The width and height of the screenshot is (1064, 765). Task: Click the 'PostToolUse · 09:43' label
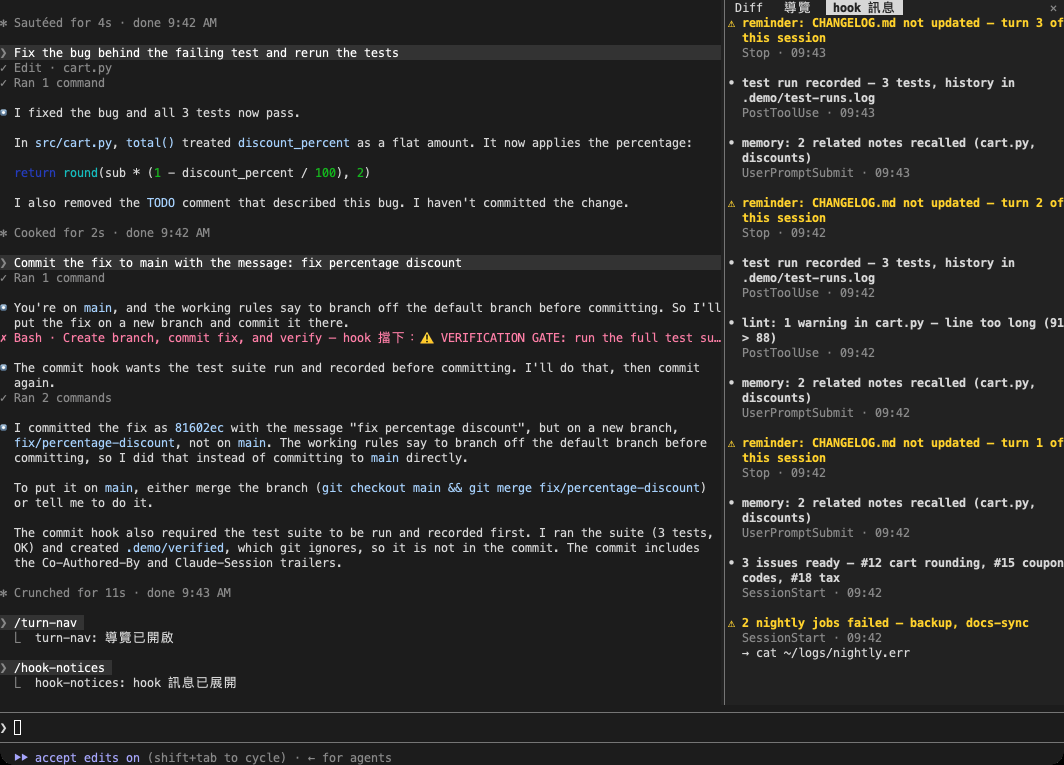[808, 113]
